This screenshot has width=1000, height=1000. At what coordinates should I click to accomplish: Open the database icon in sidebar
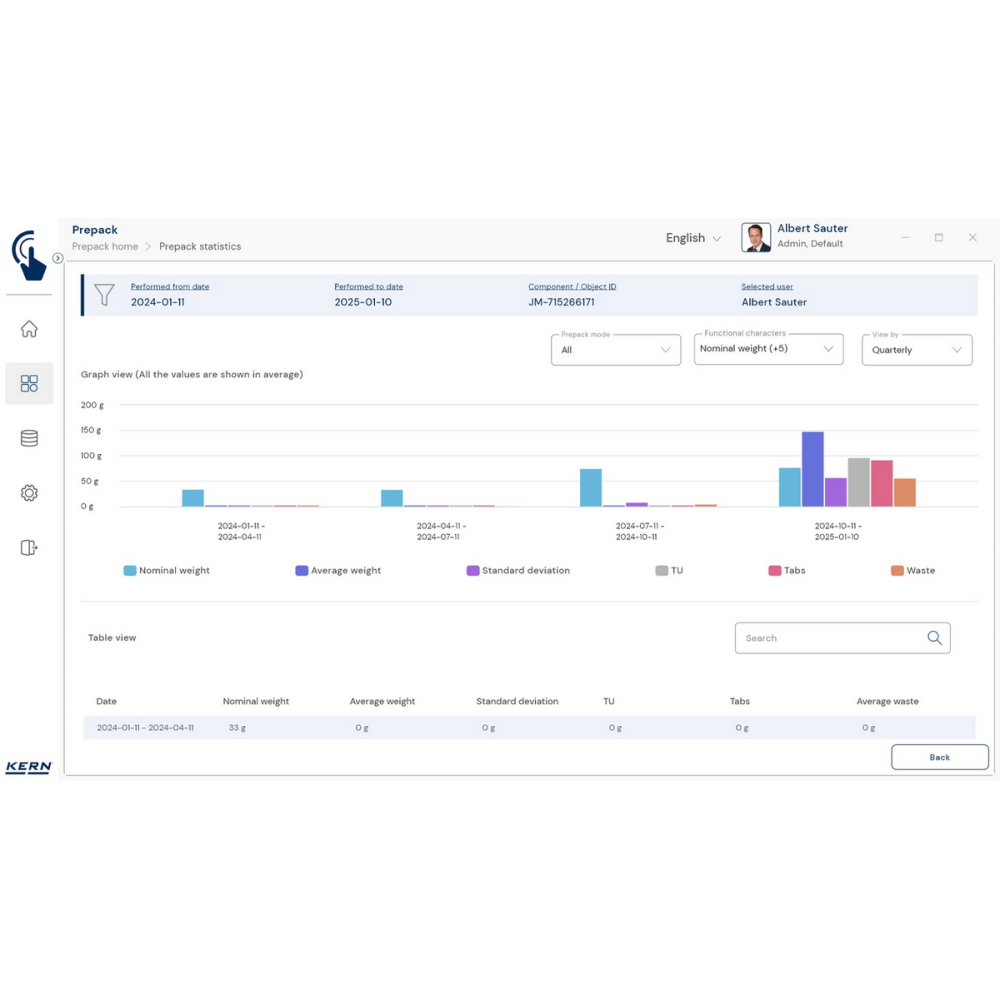point(29,438)
